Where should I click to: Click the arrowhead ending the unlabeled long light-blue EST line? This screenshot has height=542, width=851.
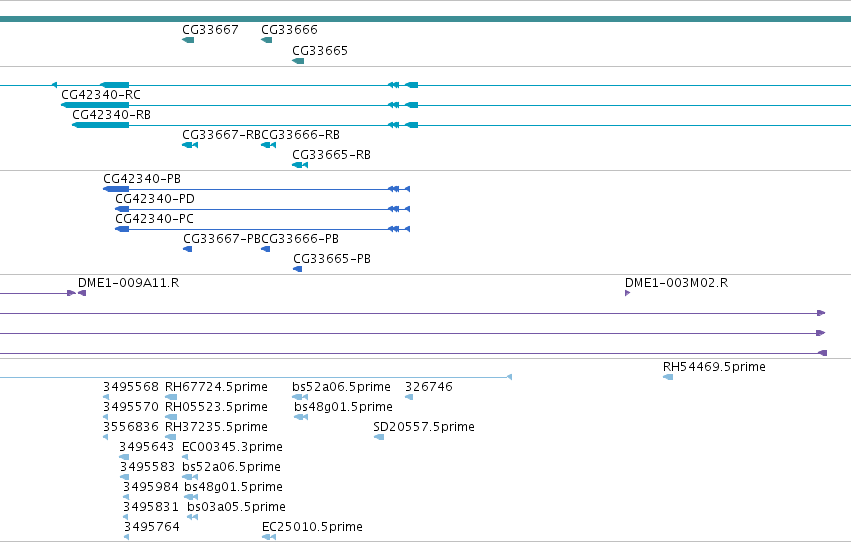[x=509, y=377]
